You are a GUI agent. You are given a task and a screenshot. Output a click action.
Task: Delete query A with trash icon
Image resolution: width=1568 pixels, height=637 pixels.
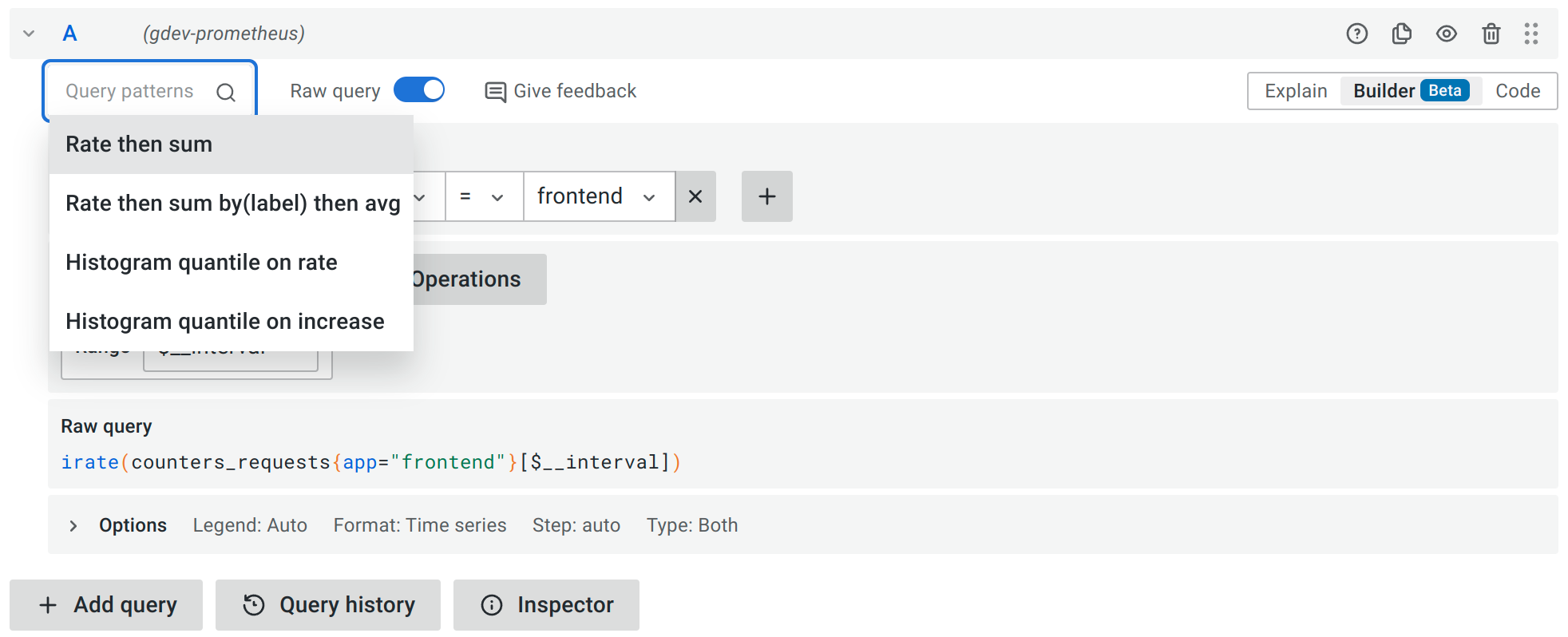[x=1491, y=34]
